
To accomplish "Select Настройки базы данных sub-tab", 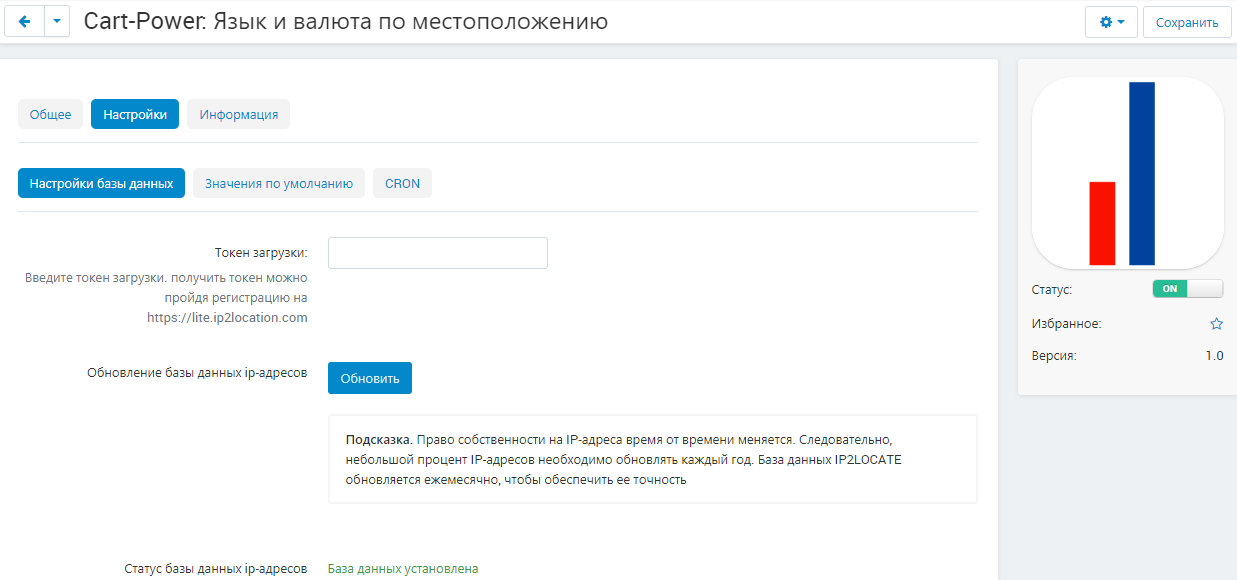I will [101, 183].
